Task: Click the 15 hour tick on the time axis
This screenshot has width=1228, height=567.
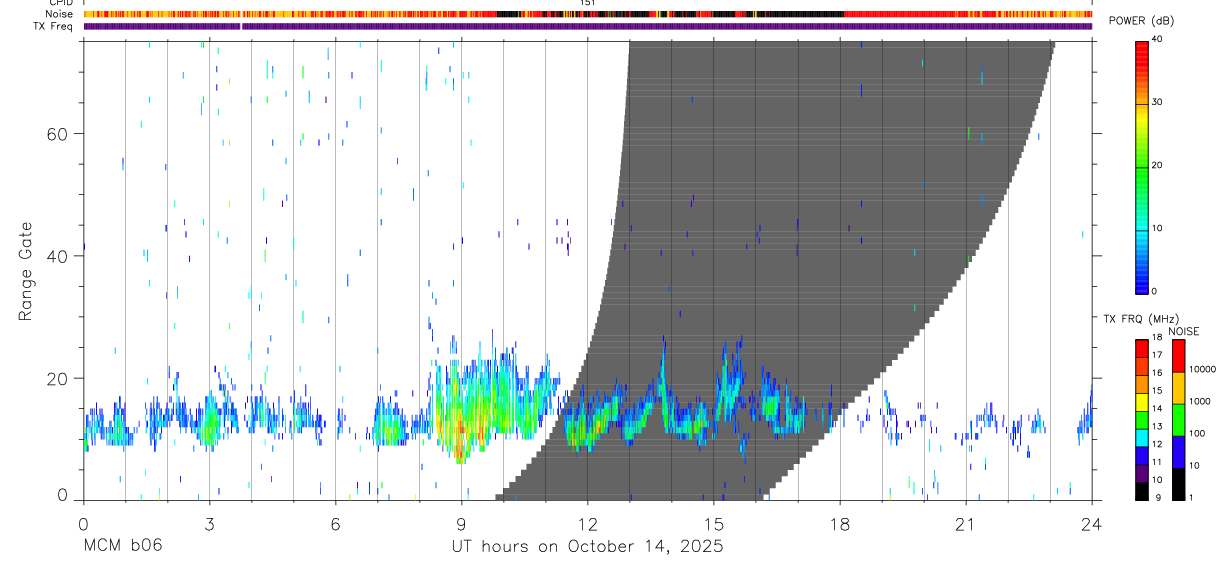Action: pyautogui.click(x=714, y=524)
